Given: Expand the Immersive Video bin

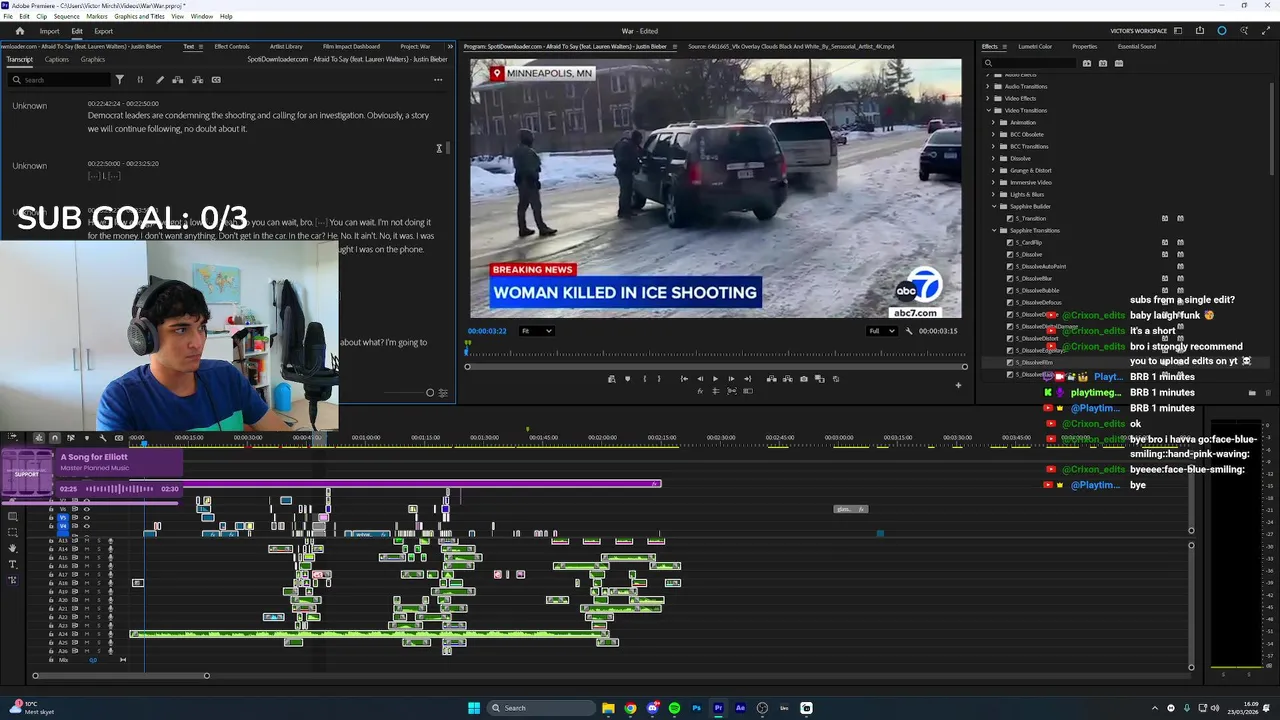Looking at the screenshot, I should click(993, 182).
